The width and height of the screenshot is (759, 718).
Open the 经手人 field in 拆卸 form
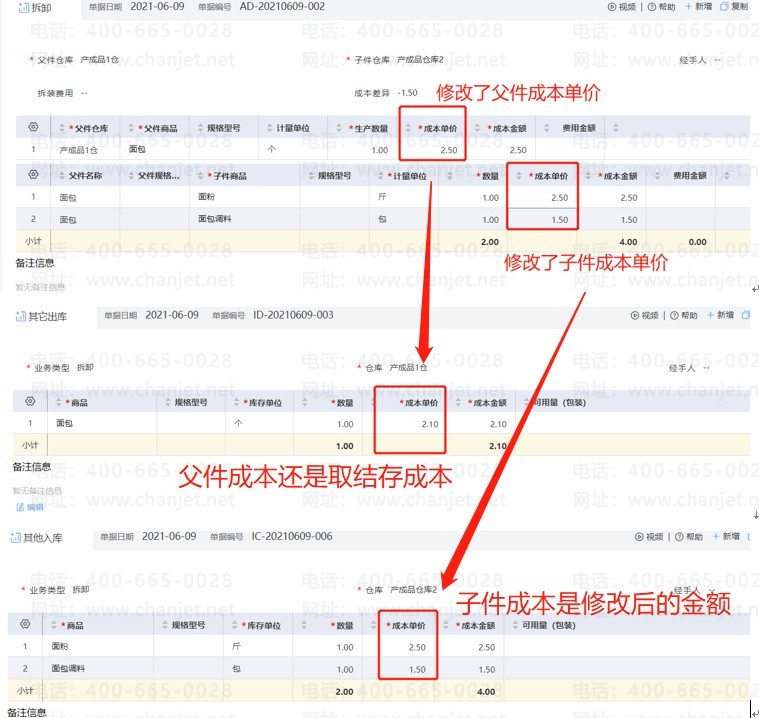pyautogui.click(x=722, y=60)
